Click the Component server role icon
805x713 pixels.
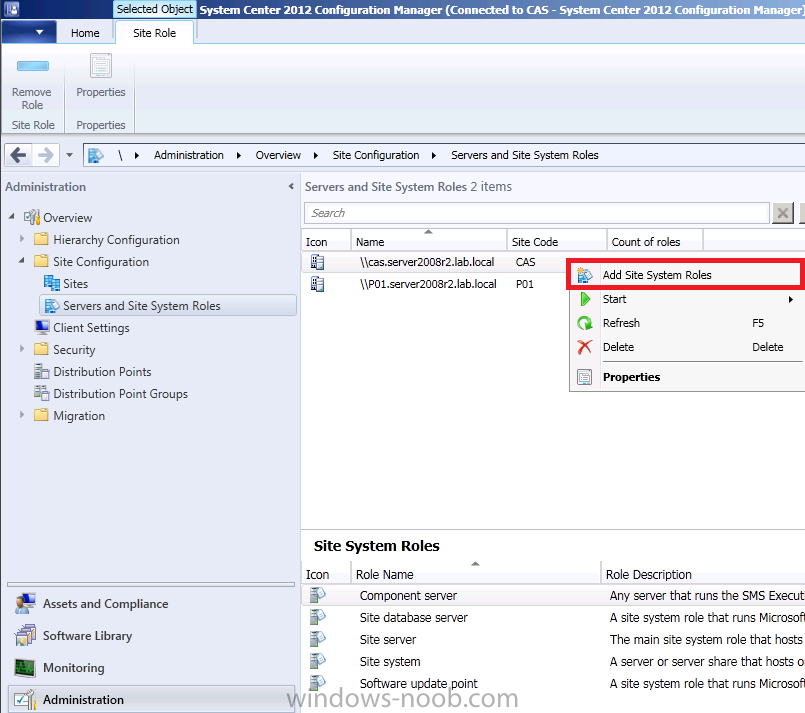318,595
